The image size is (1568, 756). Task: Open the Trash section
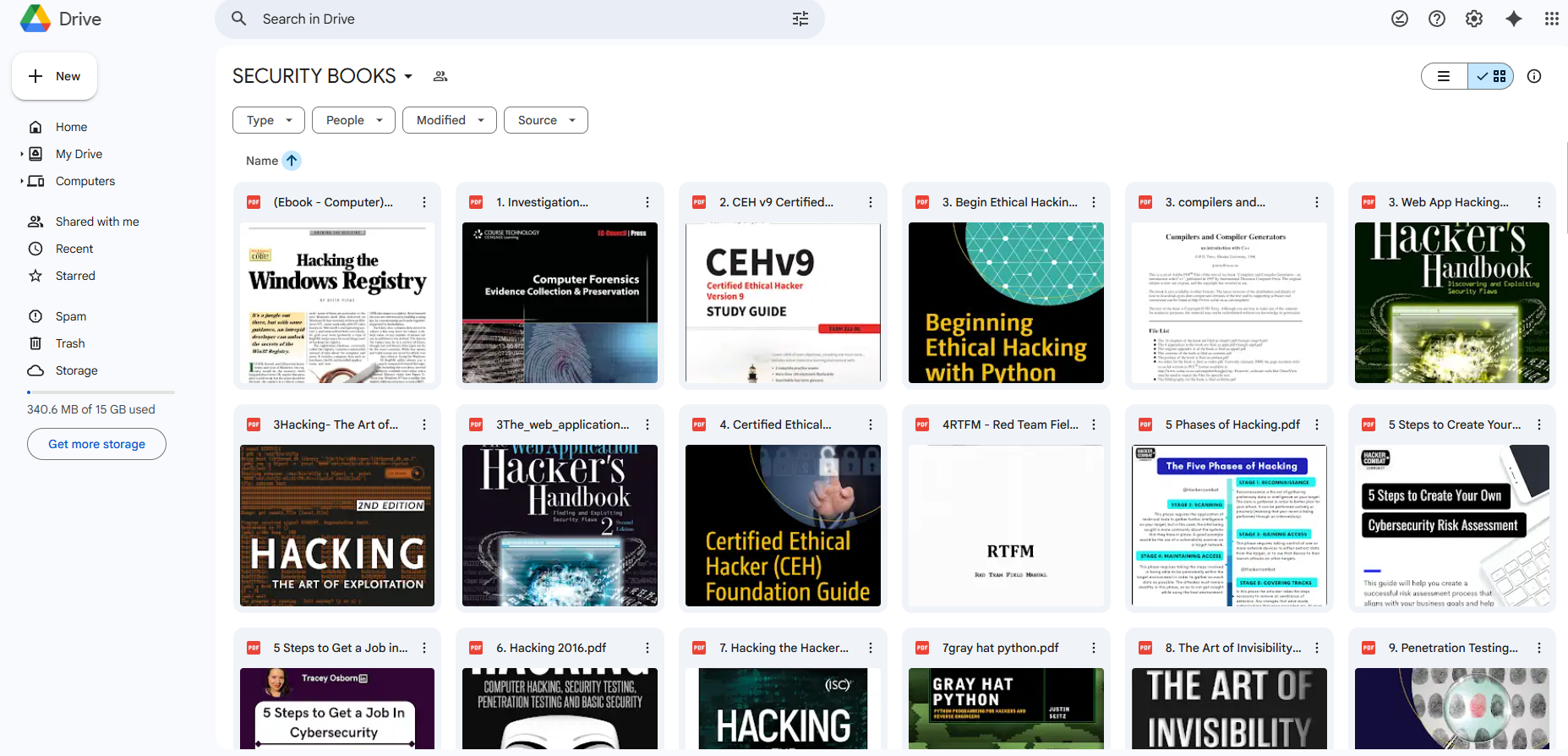70,343
